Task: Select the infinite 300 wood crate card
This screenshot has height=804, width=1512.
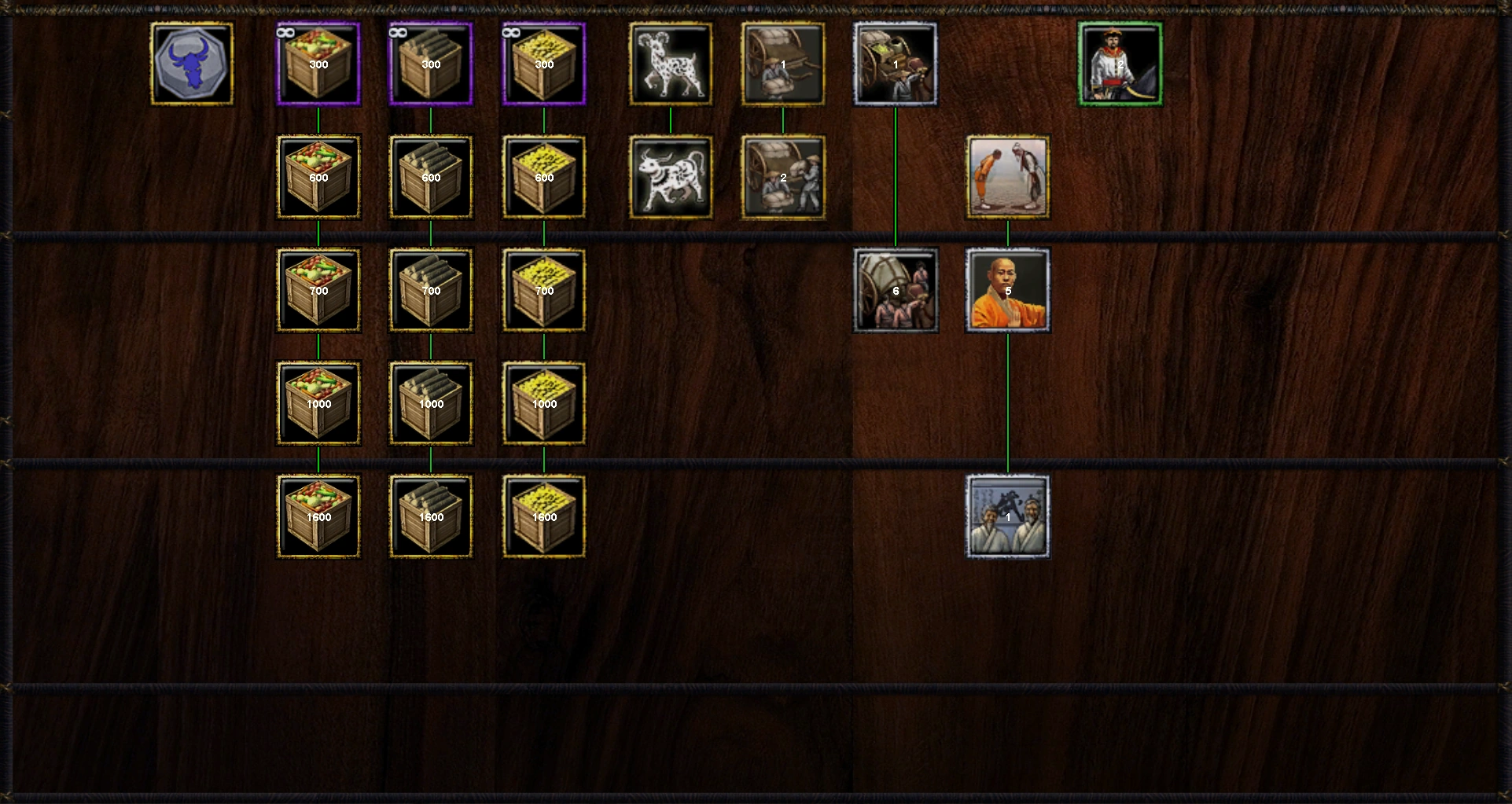Action: [x=431, y=64]
